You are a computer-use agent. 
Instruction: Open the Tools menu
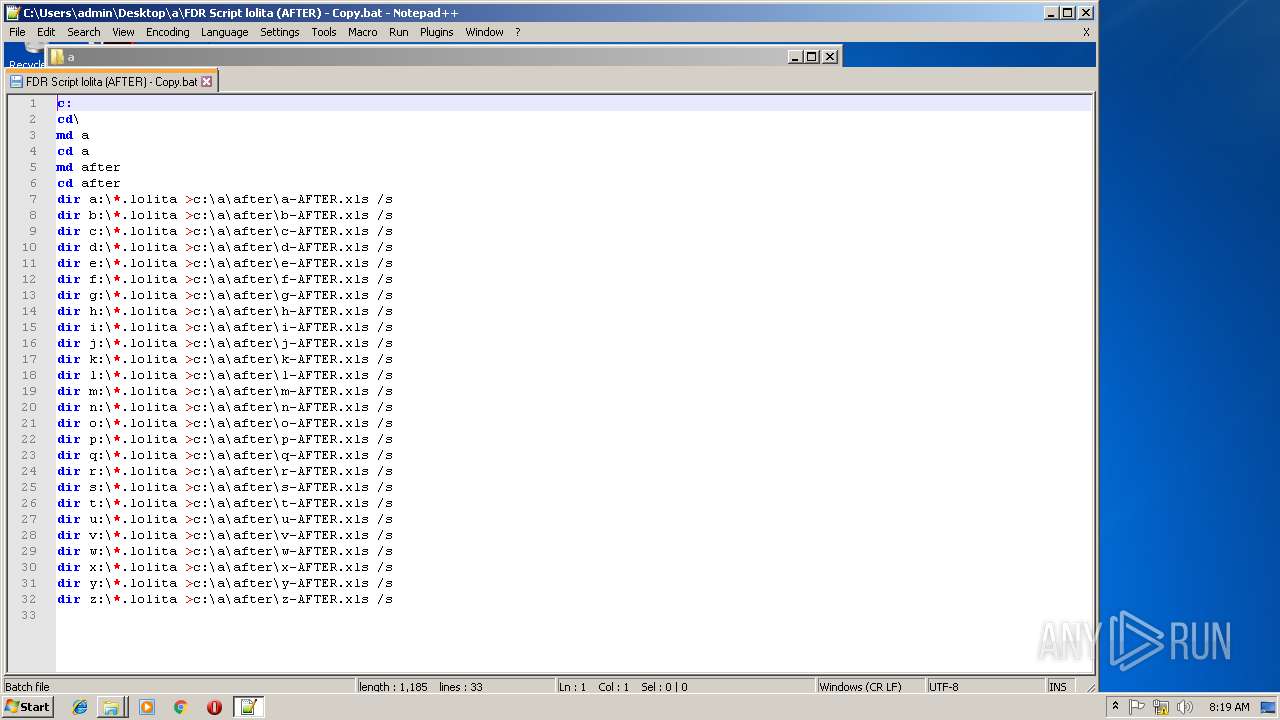(x=324, y=32)
